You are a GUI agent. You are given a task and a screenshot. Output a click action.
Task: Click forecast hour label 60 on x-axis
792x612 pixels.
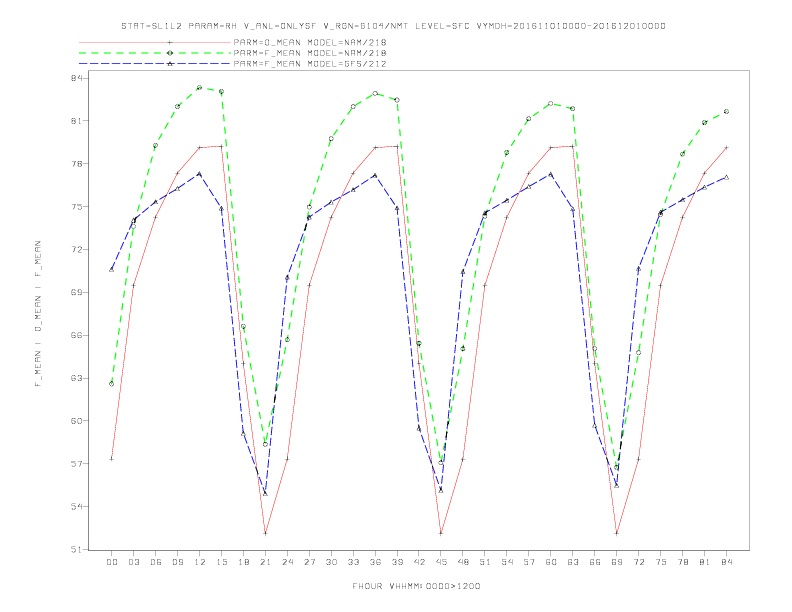coord(551,562)
